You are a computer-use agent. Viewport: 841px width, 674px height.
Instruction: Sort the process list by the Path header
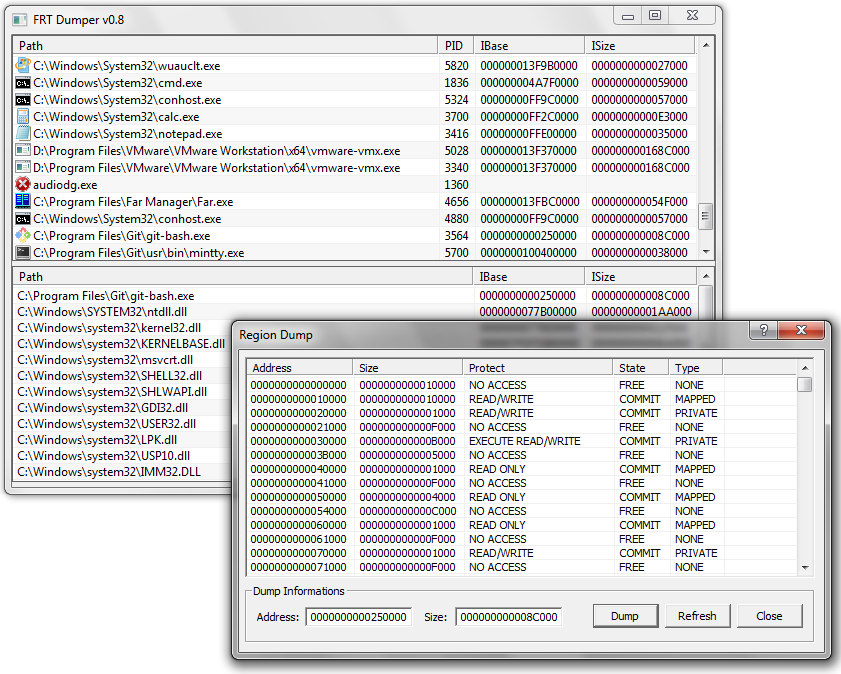[225, 46]
